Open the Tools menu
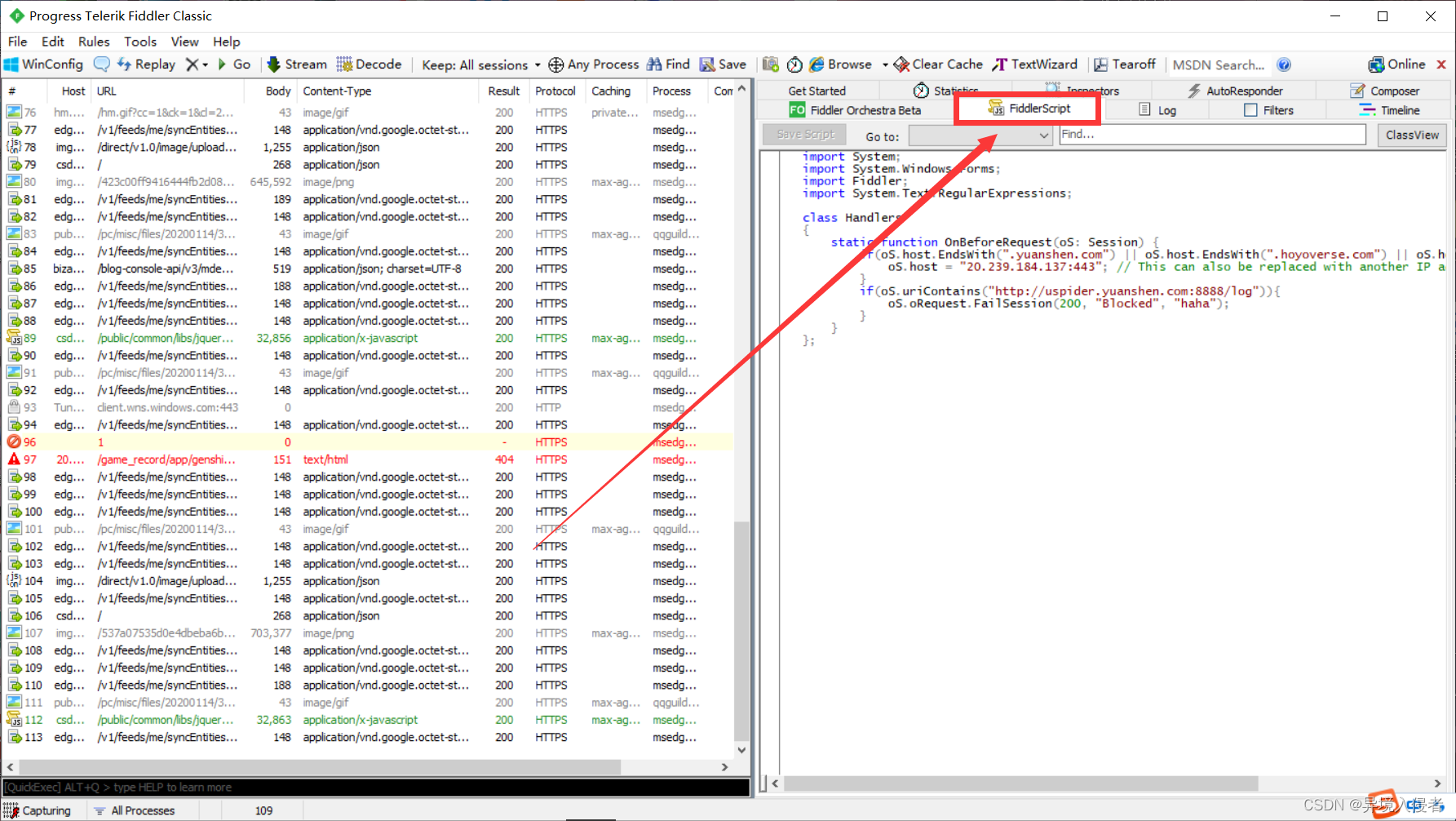This screenshot has height=821, width=1456. click(140, 42)
